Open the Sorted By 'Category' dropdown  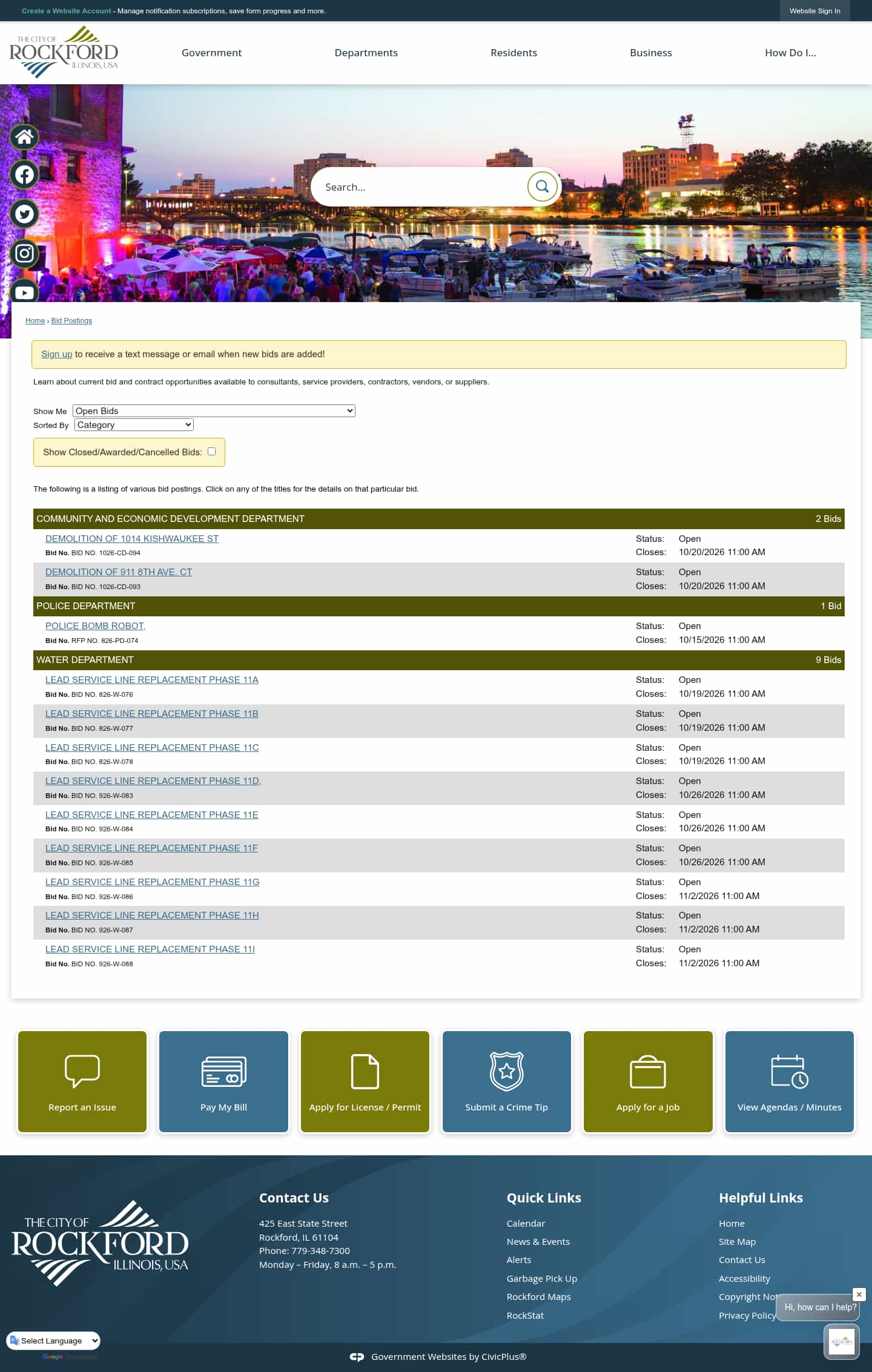coord(134,424)
